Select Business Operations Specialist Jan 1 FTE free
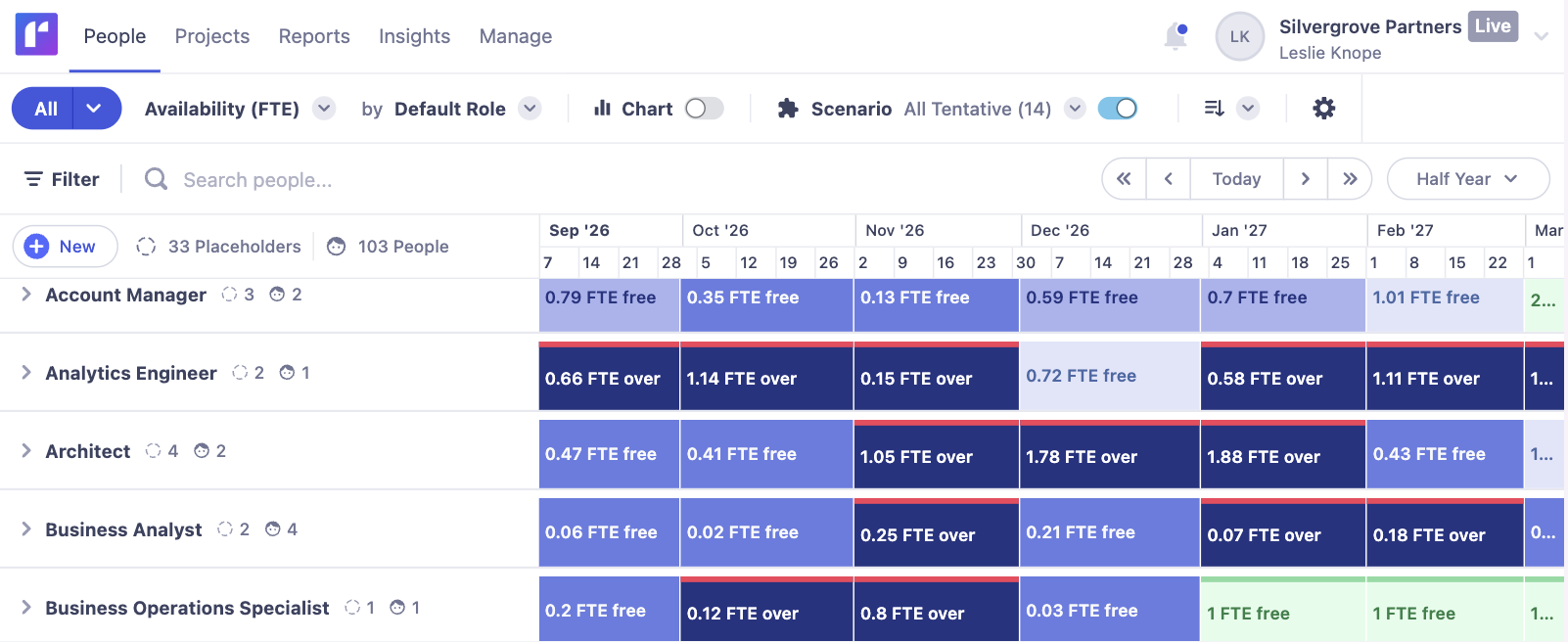Image resolution: width=1568 pixels, height=642 pixels. click(x=1282, y=610)
